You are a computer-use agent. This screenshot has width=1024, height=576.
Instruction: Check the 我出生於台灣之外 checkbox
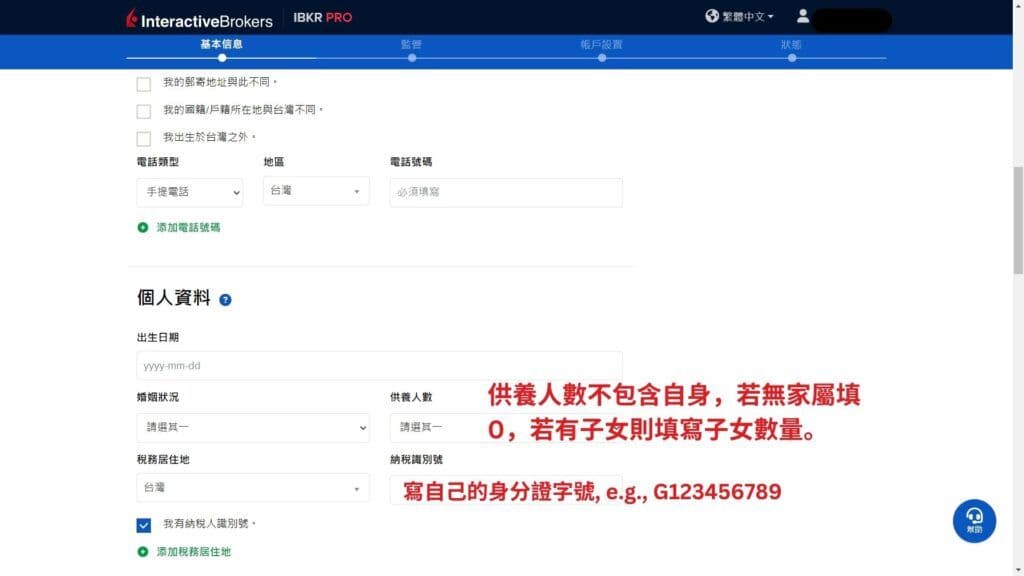(143, 139)
